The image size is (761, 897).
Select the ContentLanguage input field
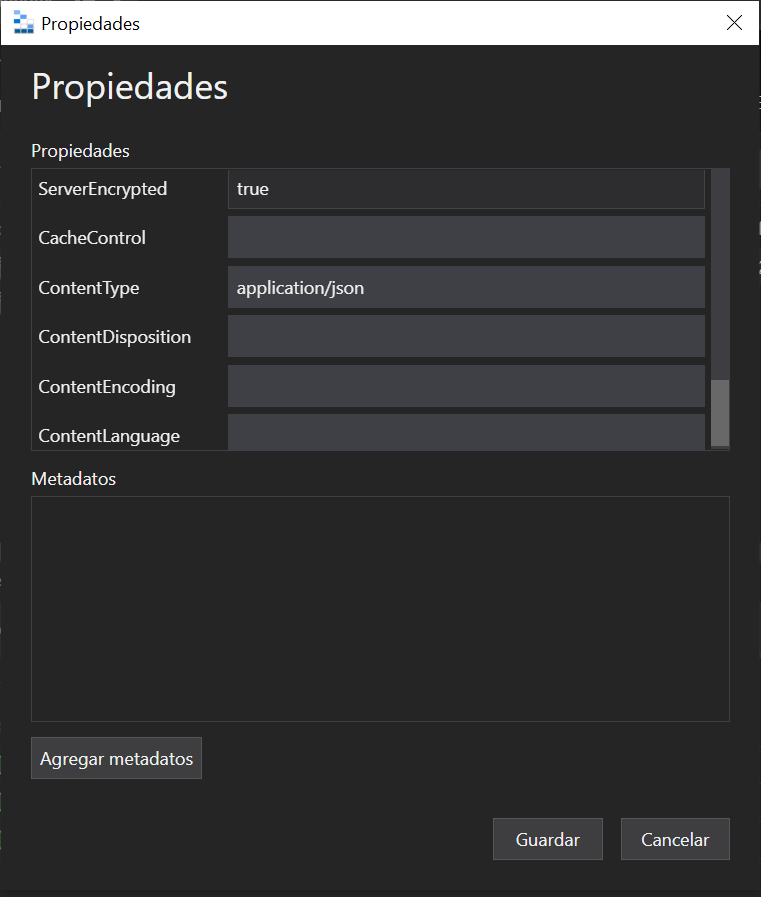click(x=466, y=432)
